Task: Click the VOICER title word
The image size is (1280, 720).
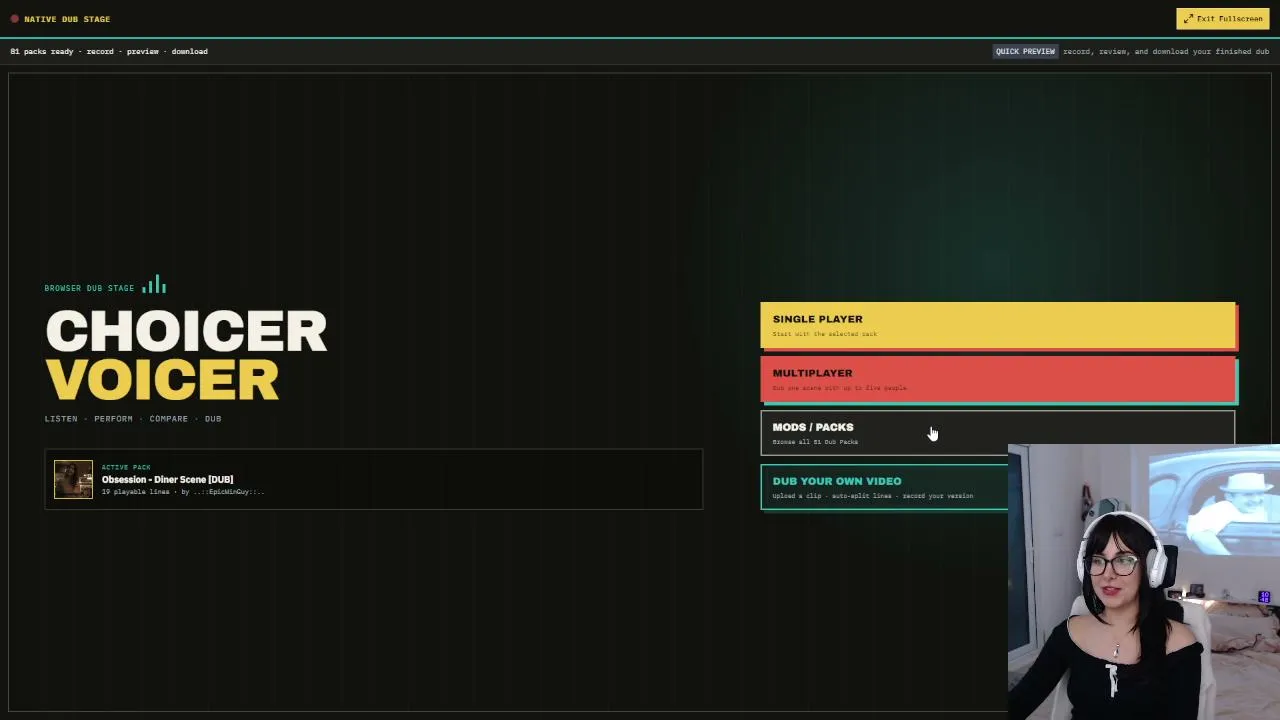Action: pyautogui.click(x=162, y=380)
